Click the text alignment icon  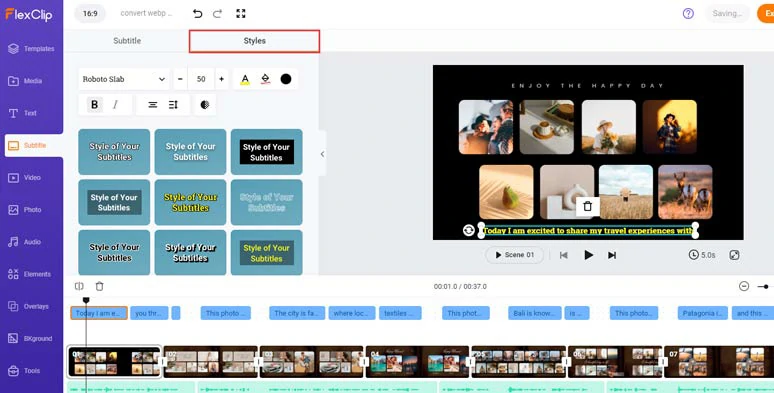tap(153, 105)
